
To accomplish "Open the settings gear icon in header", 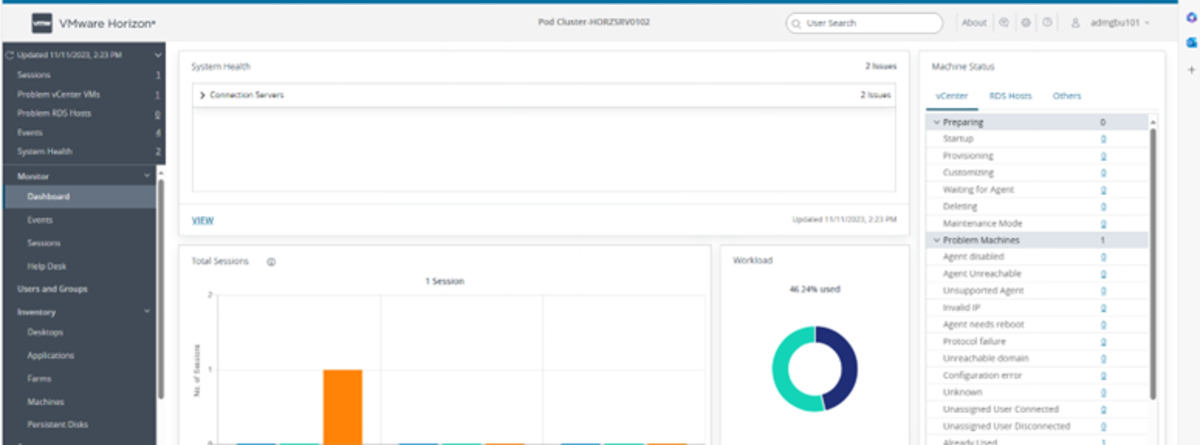I will 1026,23.
